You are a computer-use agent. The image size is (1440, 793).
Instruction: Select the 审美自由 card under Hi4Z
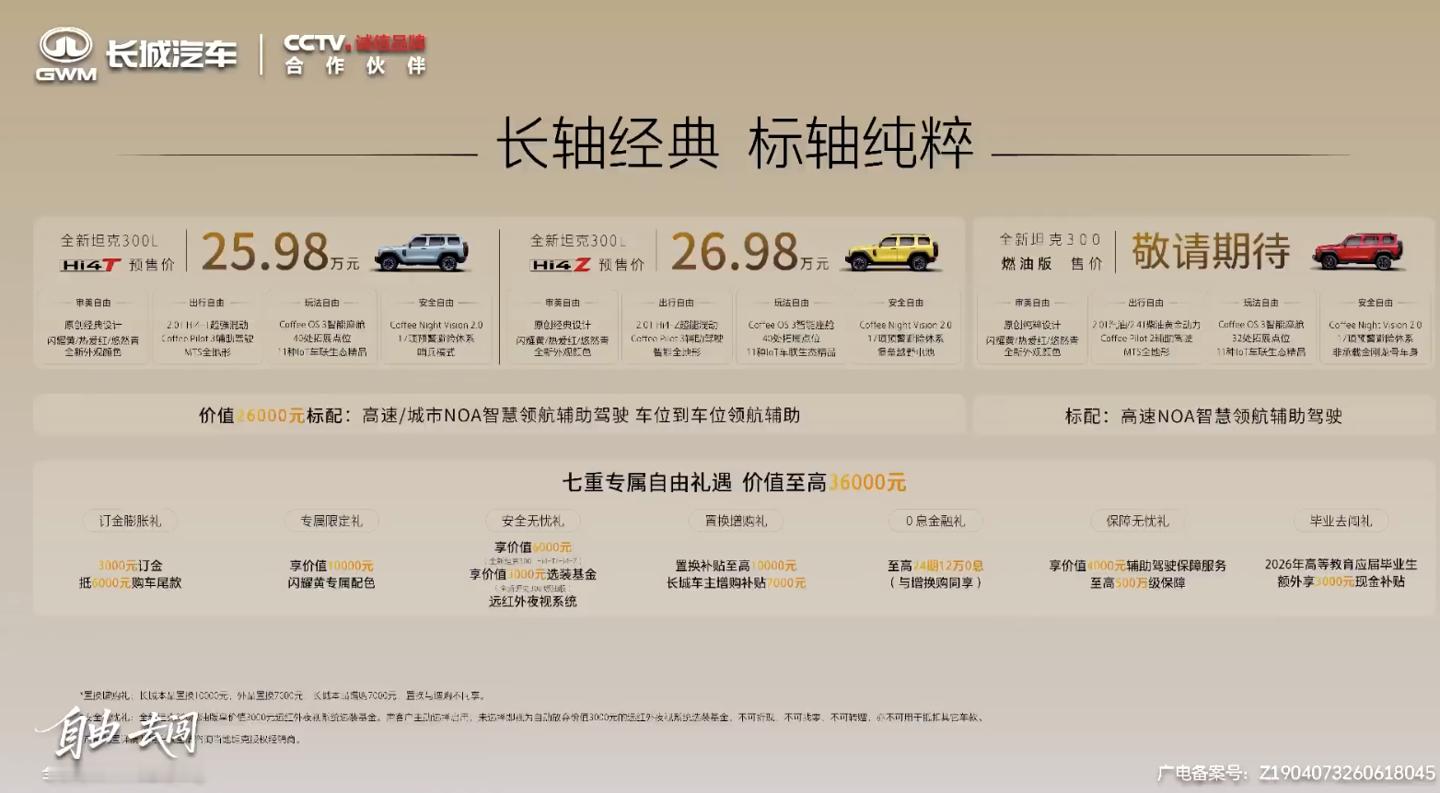[562, 327]
